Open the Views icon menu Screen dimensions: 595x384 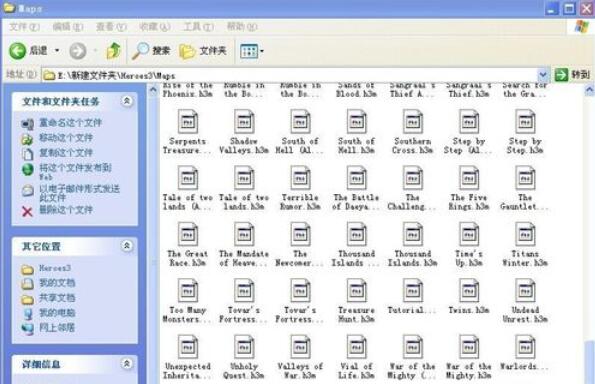tap(252, 51)
